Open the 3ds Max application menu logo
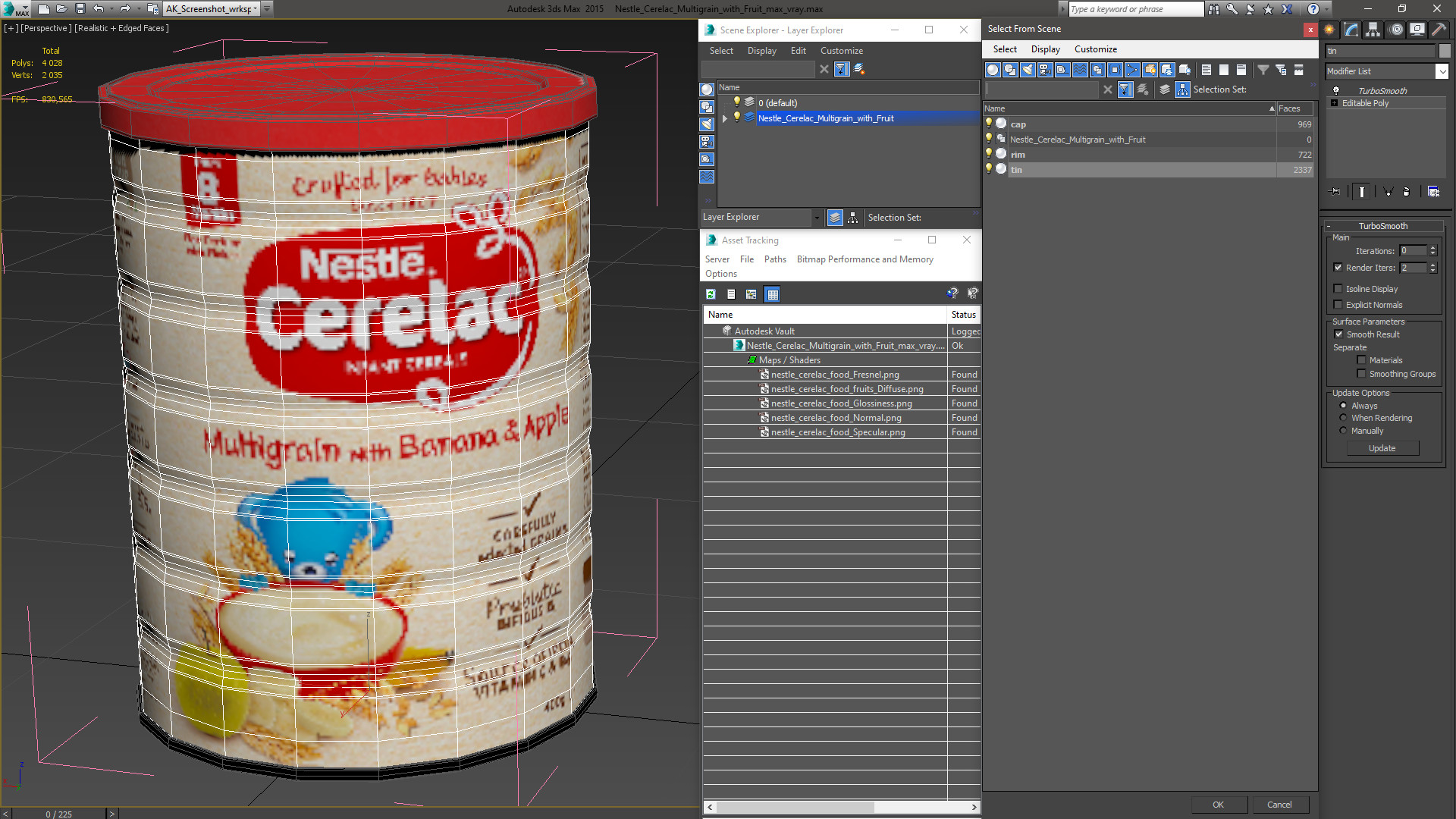The image size is (1456, 819). pos(15,9)
